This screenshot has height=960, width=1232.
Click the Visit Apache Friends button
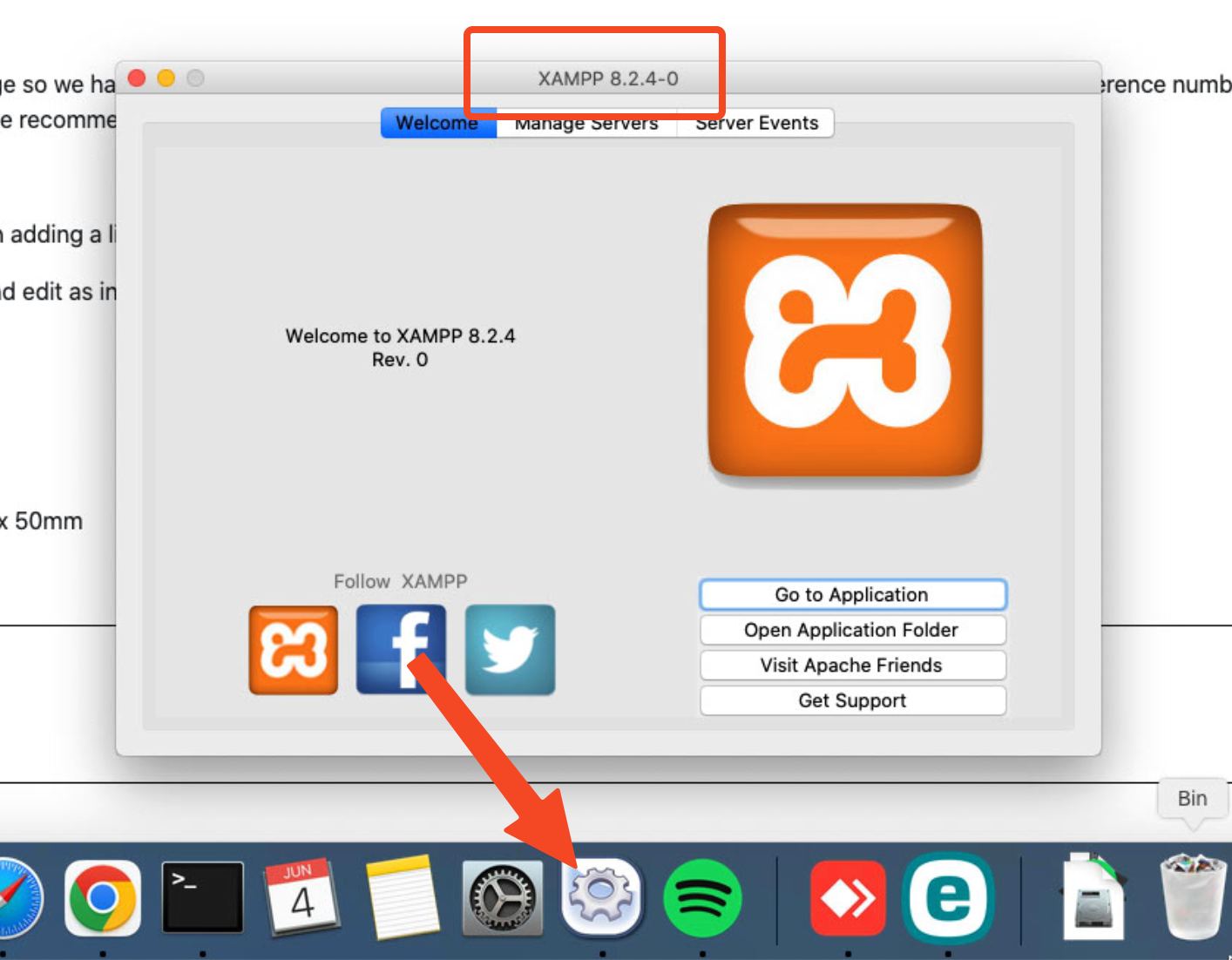852,666
